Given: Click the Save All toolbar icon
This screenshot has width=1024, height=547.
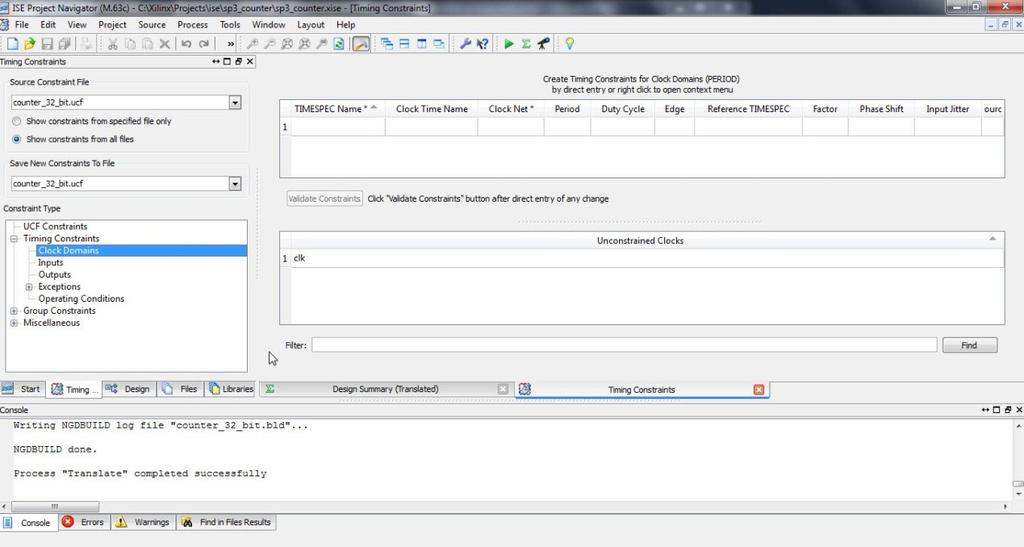Looking at the screenshot, I should 64,44.
